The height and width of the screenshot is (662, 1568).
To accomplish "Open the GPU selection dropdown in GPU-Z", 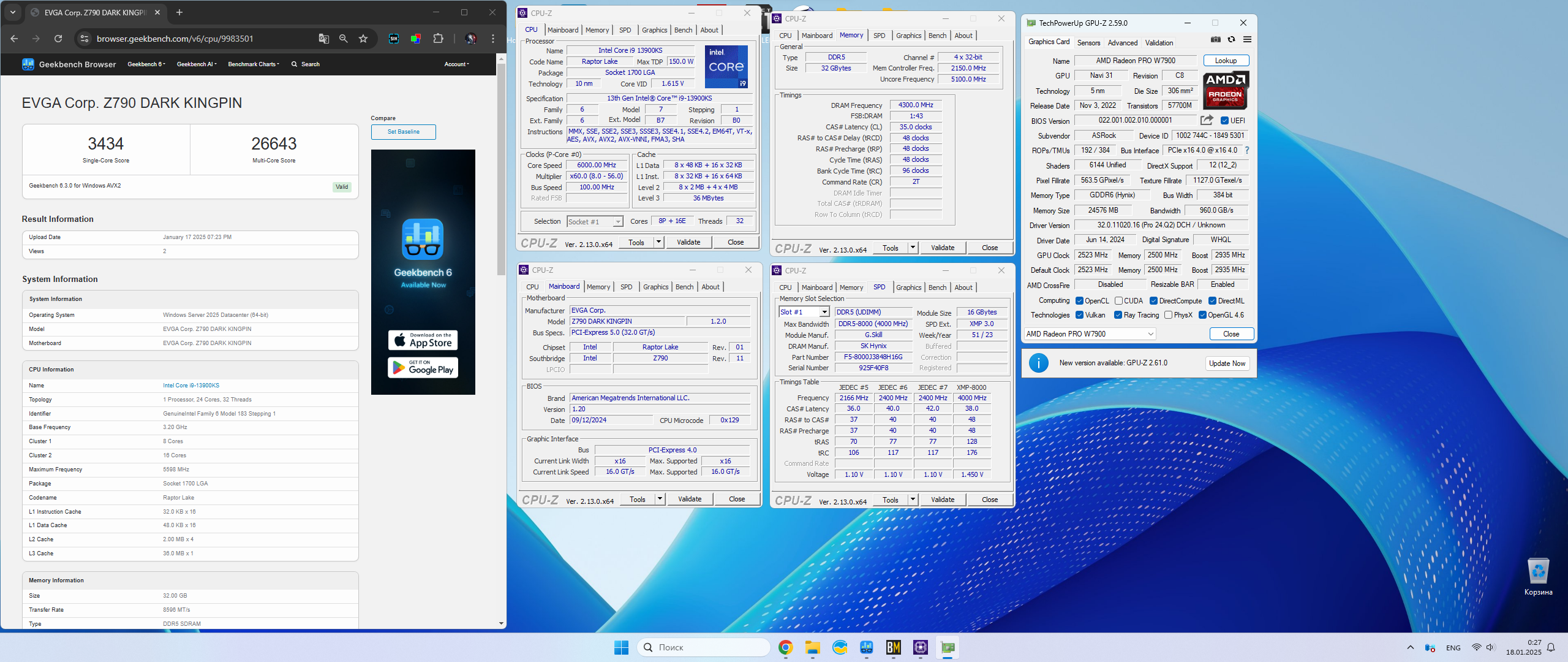I will [x=1090, y=334].
